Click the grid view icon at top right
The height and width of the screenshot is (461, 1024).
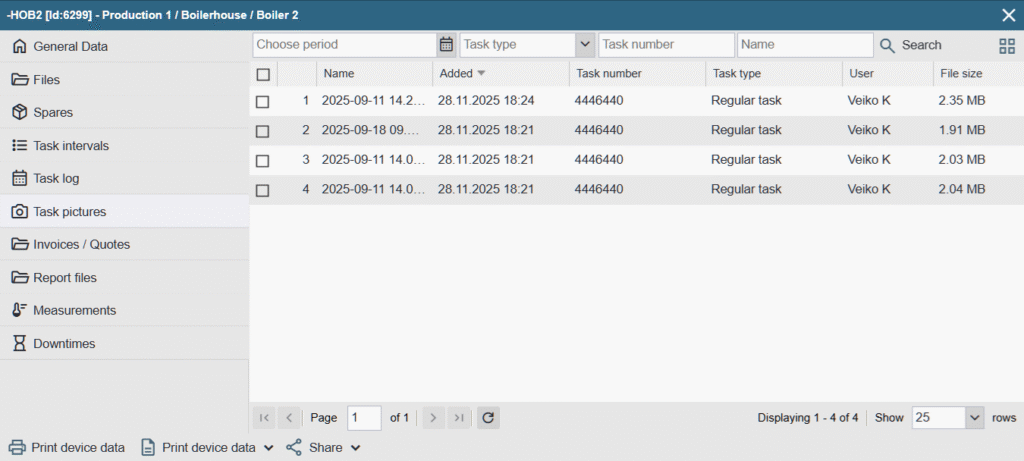(1006, 45)
